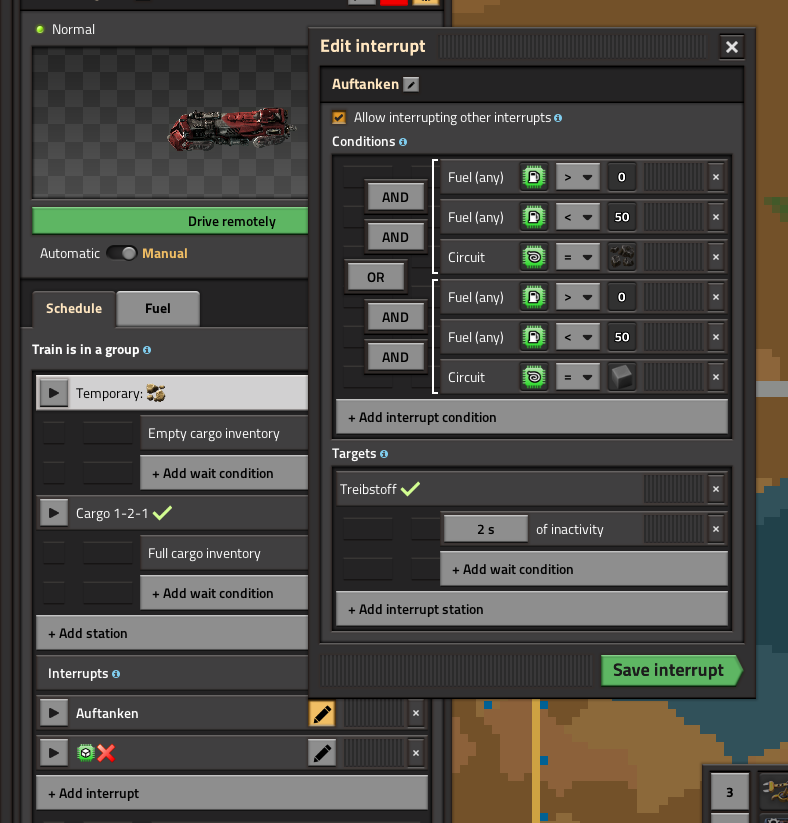The height and width of the screenshot is (823, 788).
Task: Remove the Treibstoff target with its X
Action: [715, 489]
